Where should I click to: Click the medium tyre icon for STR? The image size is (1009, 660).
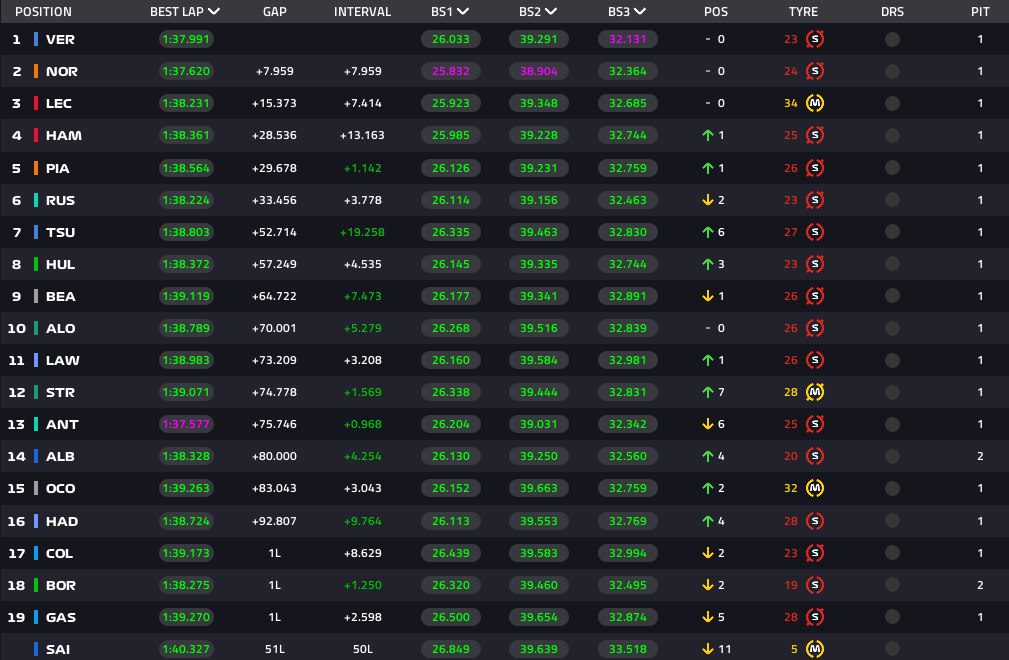coord(815,392)
